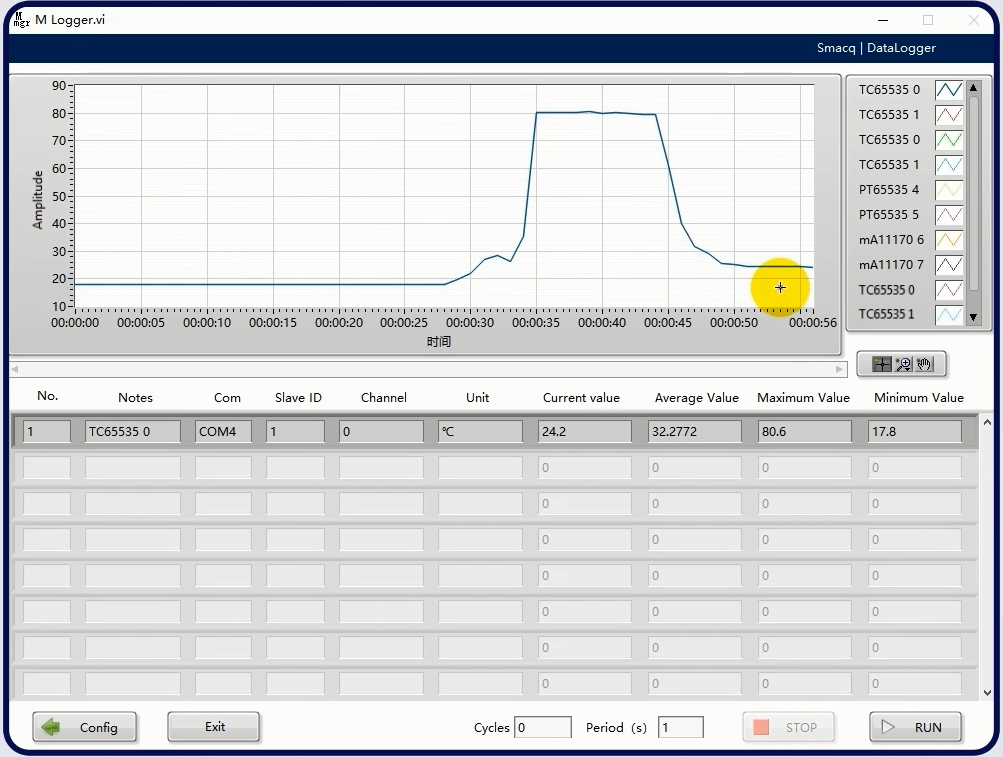Select the Com cell showing COM4
This screenshot has width=1003, height=757.
[223, 431]
